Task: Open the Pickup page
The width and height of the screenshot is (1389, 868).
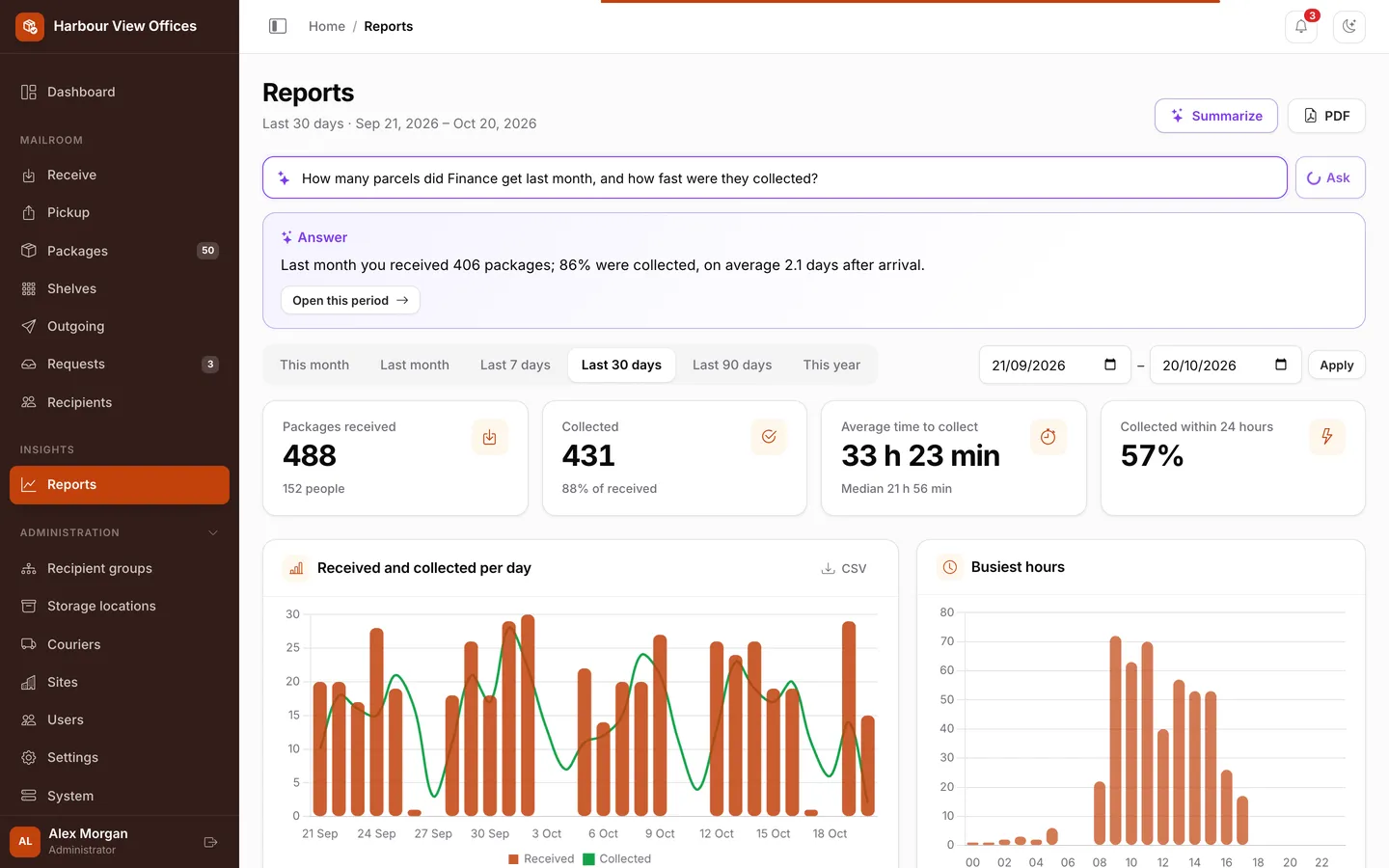Action: coord(120,212)
